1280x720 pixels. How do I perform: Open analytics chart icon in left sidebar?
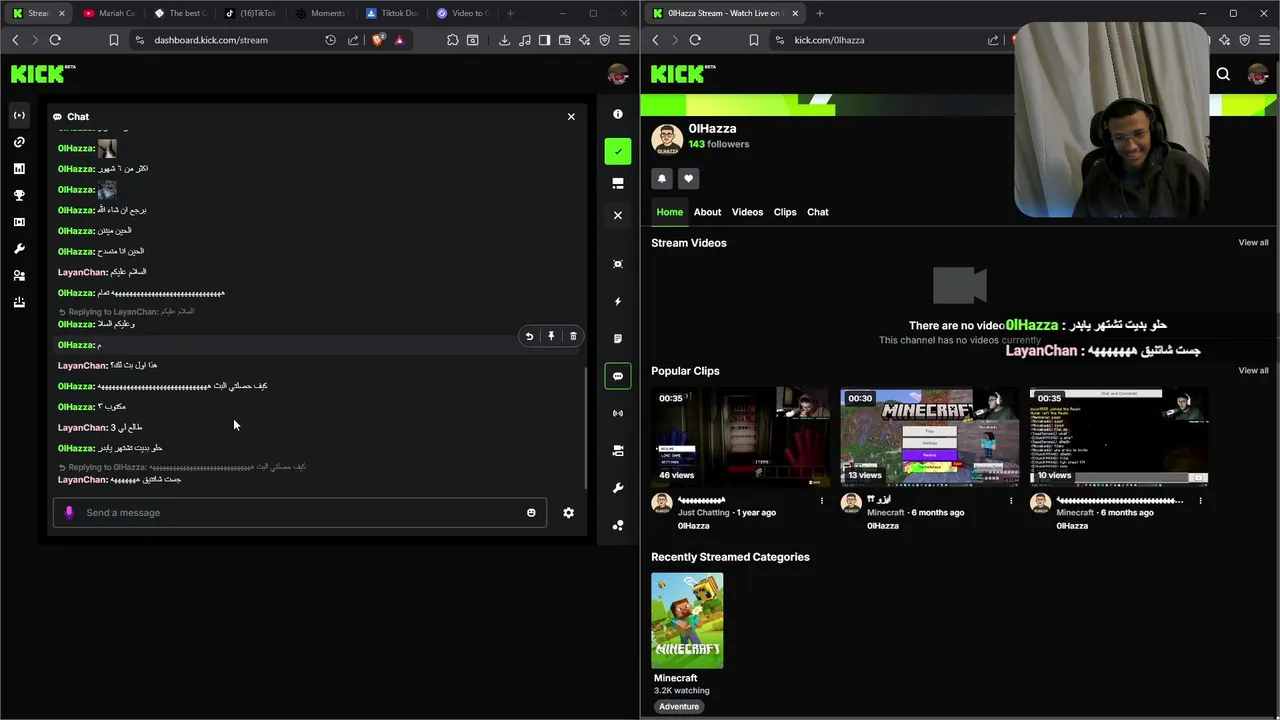(x=19, y=169)
